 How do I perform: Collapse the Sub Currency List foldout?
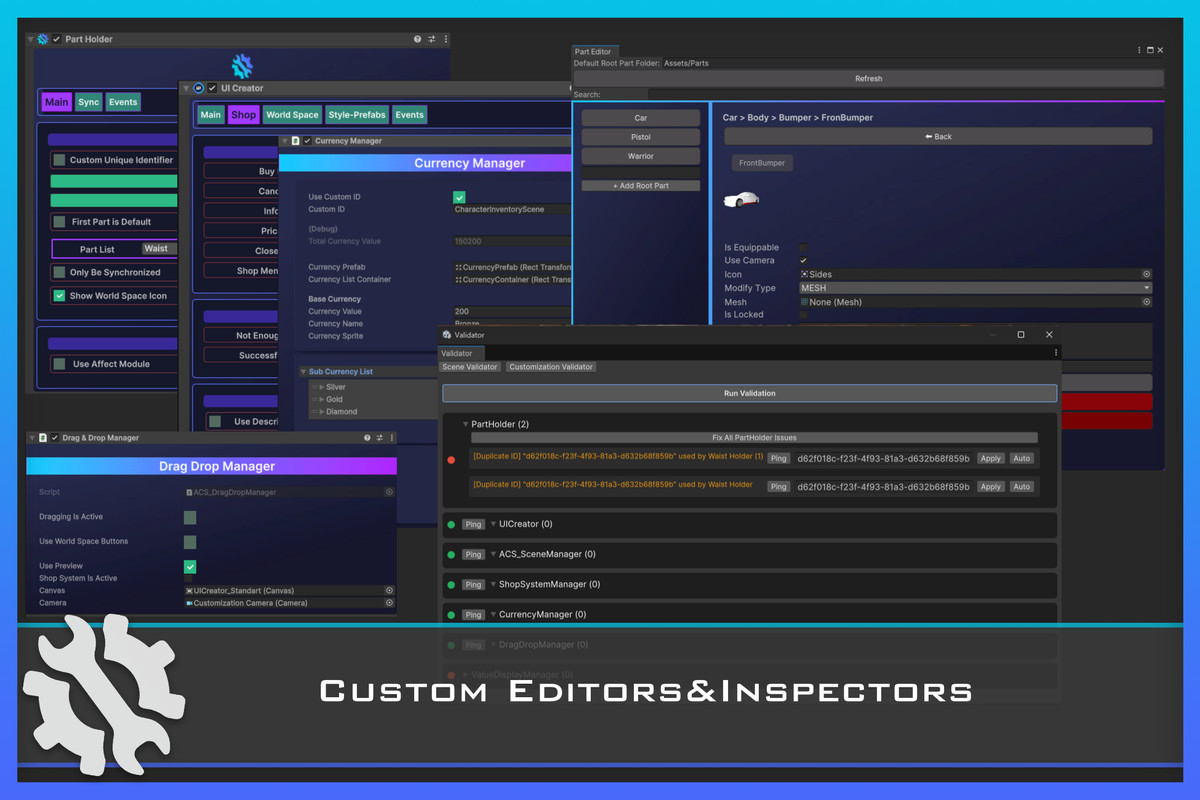(303, 372)
